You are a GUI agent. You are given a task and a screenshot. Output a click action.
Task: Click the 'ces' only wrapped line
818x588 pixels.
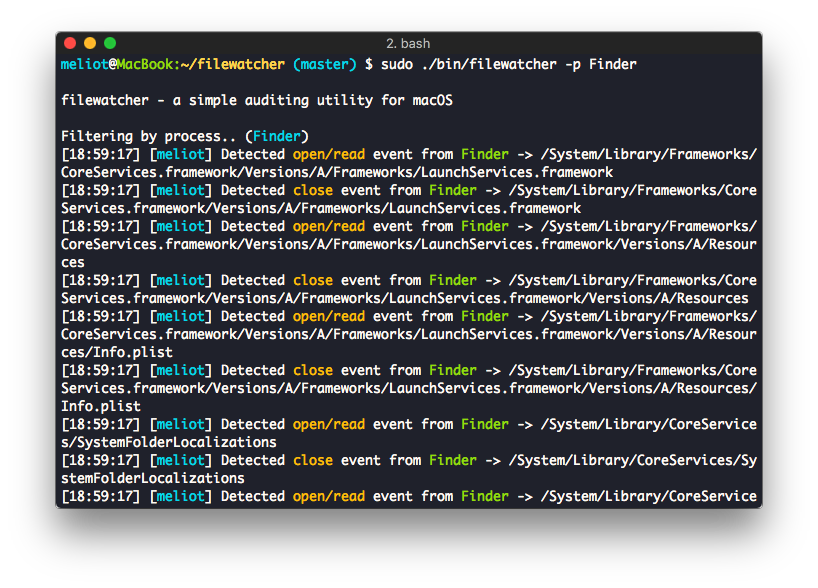click(73, 262)
